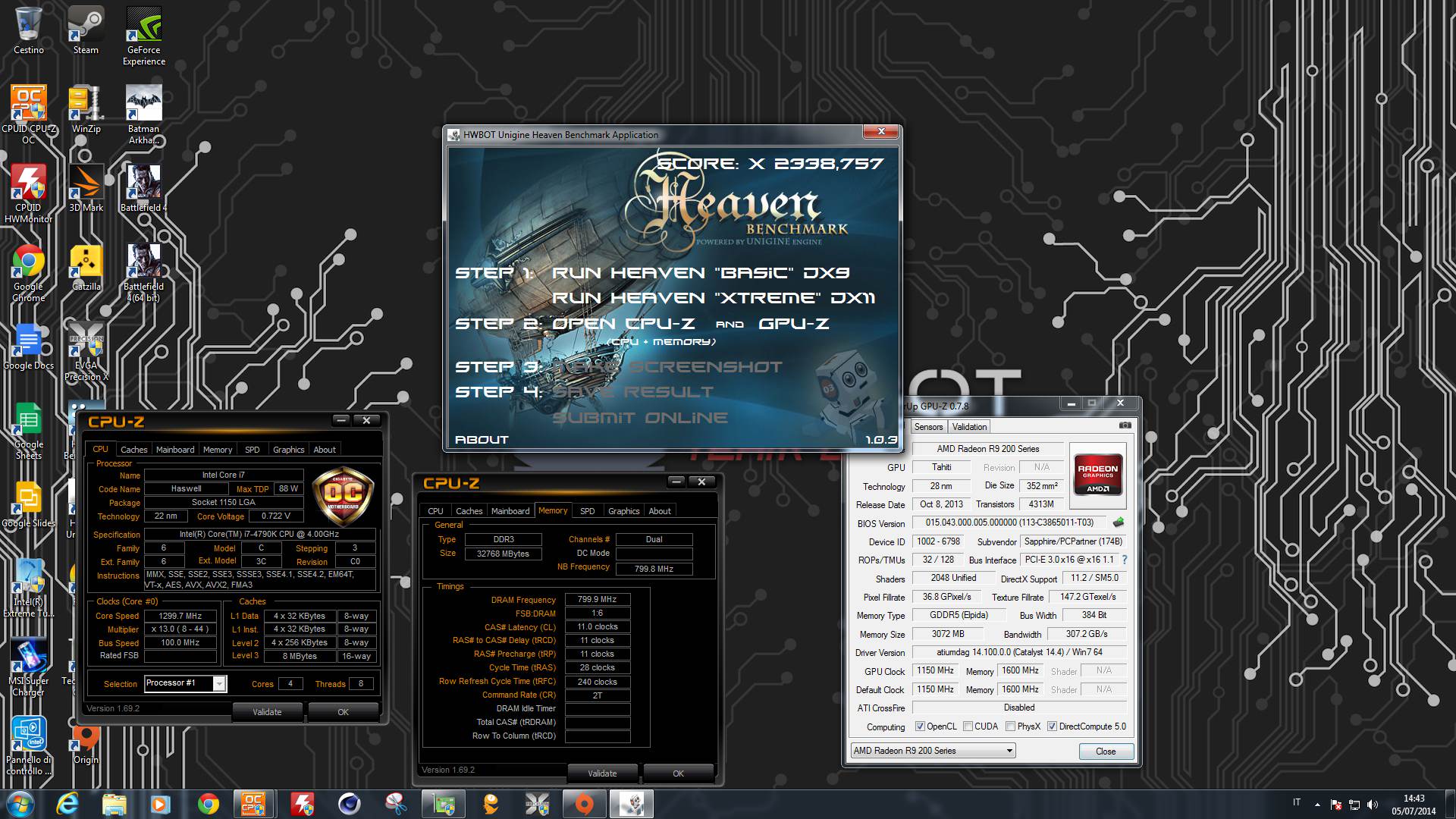Open Snipping Tool from taskbar
The image size is (1456, 819).
pos(397,804)
